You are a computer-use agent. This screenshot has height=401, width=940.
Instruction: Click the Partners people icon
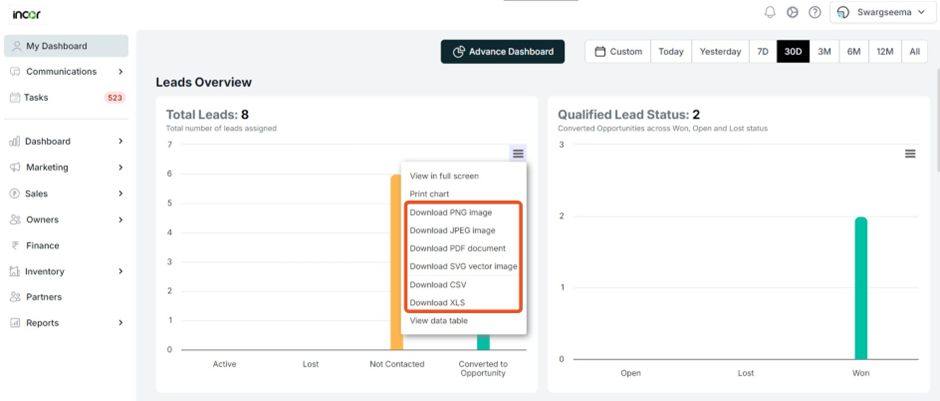pyautogui.click(x=16, y=297)
